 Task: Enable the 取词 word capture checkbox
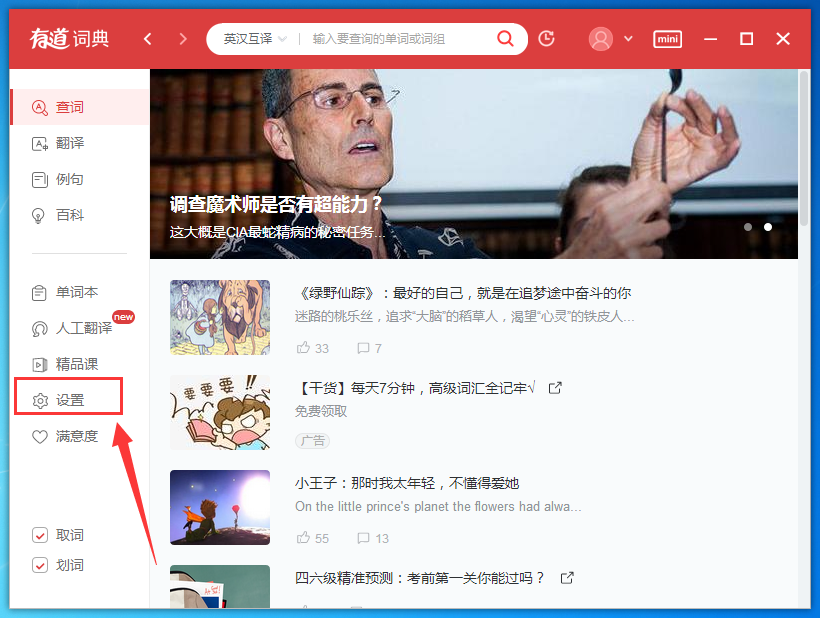pyautogui.click(x=40, y=535)
